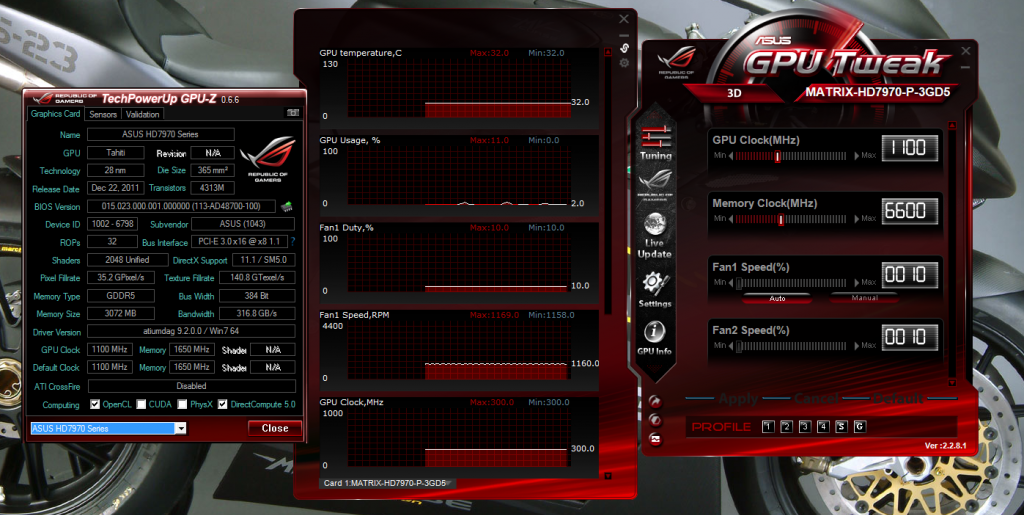The height and width of the screenshot is (515, 1024).
Task: Click the Bus Interface question mark in GPU-Z
Action: tap(293, 242)
